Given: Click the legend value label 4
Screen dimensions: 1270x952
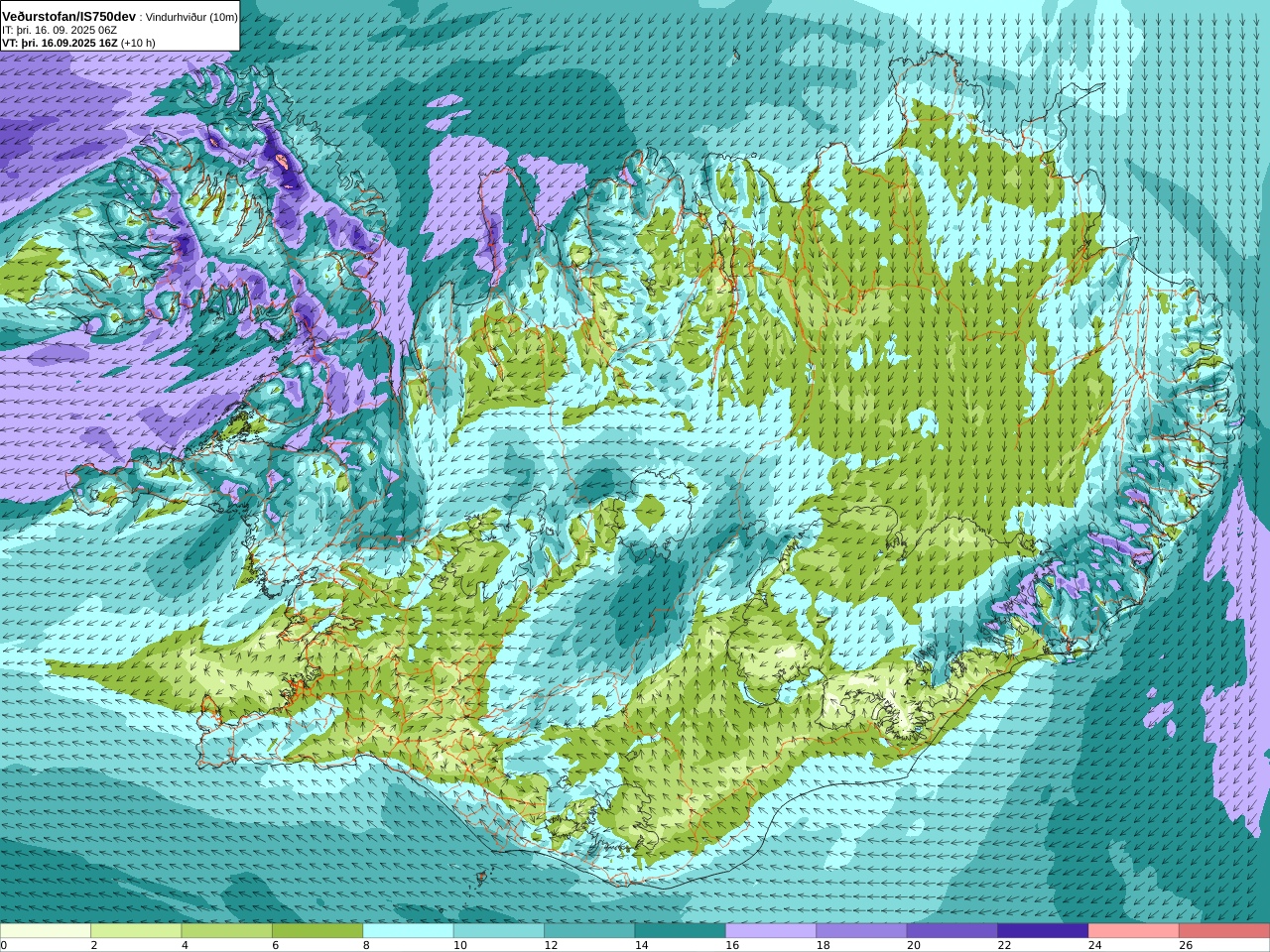Looking at the screenshot, I should (x=185, y=945).
